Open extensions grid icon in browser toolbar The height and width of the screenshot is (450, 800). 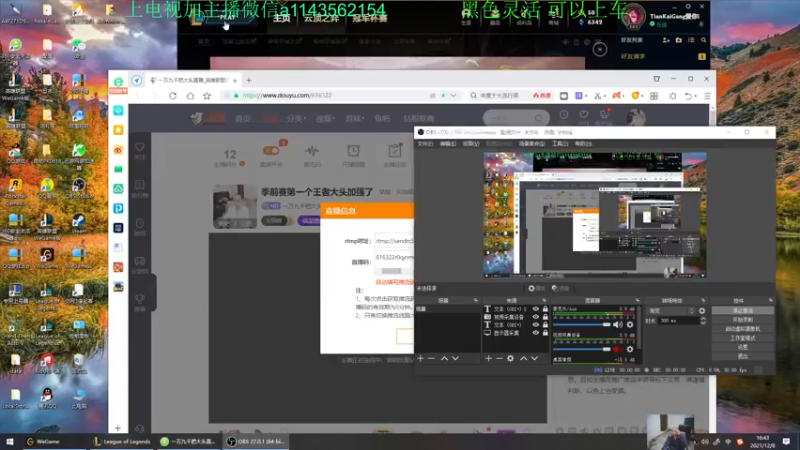[x=654, y=96]
